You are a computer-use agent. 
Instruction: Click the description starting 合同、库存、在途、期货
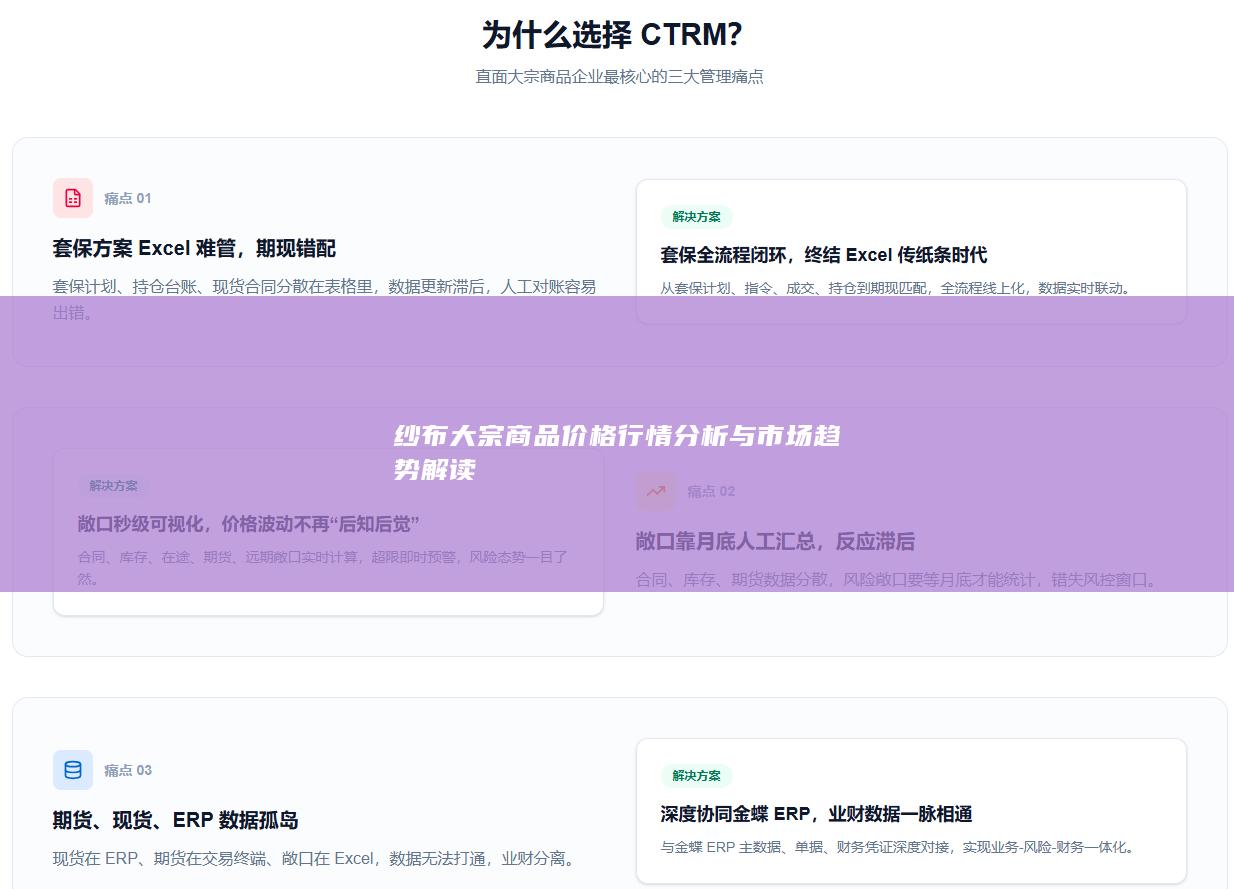[323, 567]
